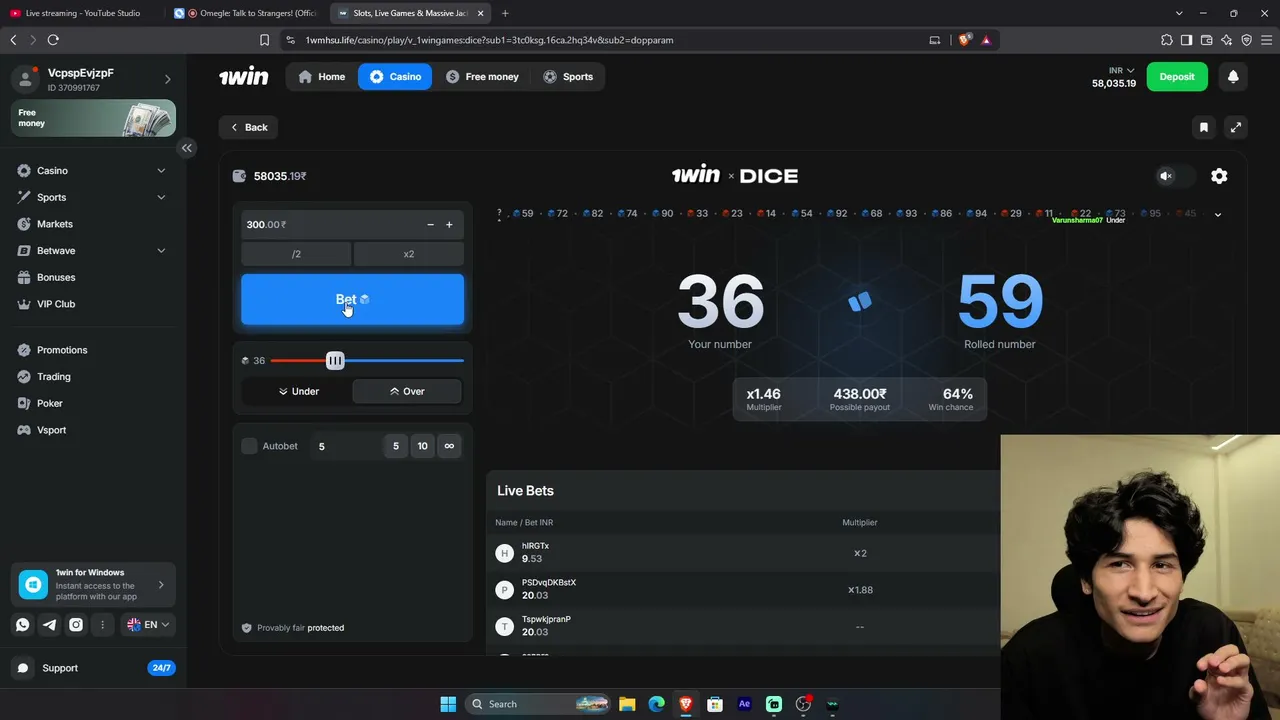The height and width of the screenshot is (720, 1280).
Task: Expand the Dice game to fullscreen
Action: pyautogui.click(x=1236, y=127)
